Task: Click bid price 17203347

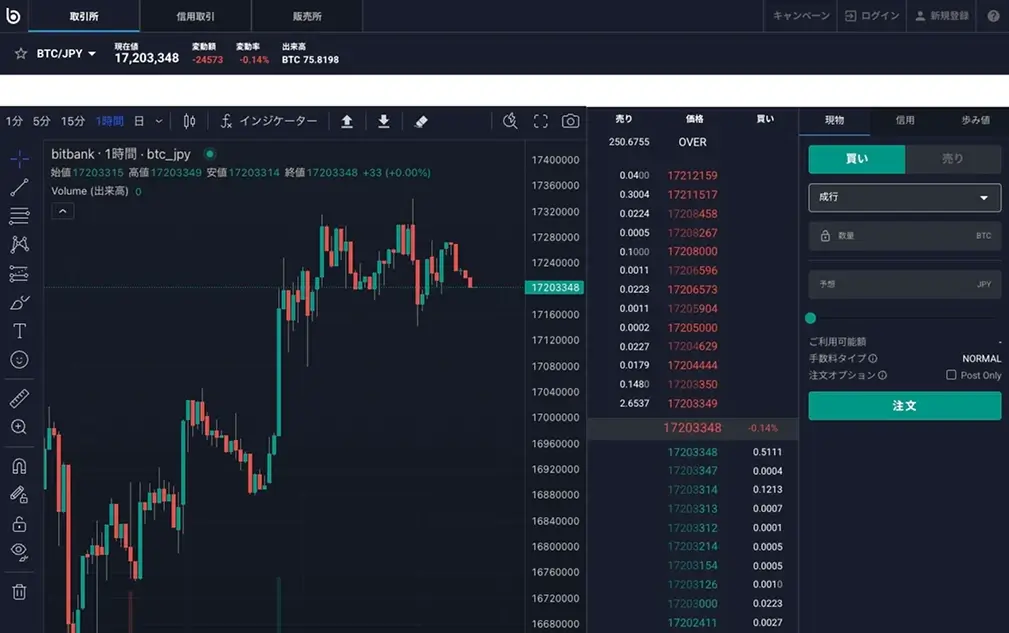Action: (692, 471)
